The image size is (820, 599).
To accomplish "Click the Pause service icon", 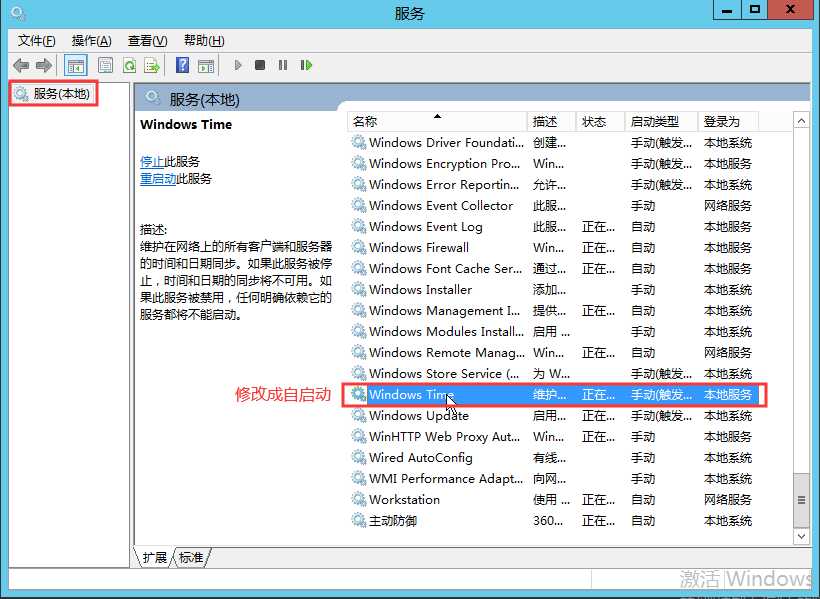I will tap(283, 65).
